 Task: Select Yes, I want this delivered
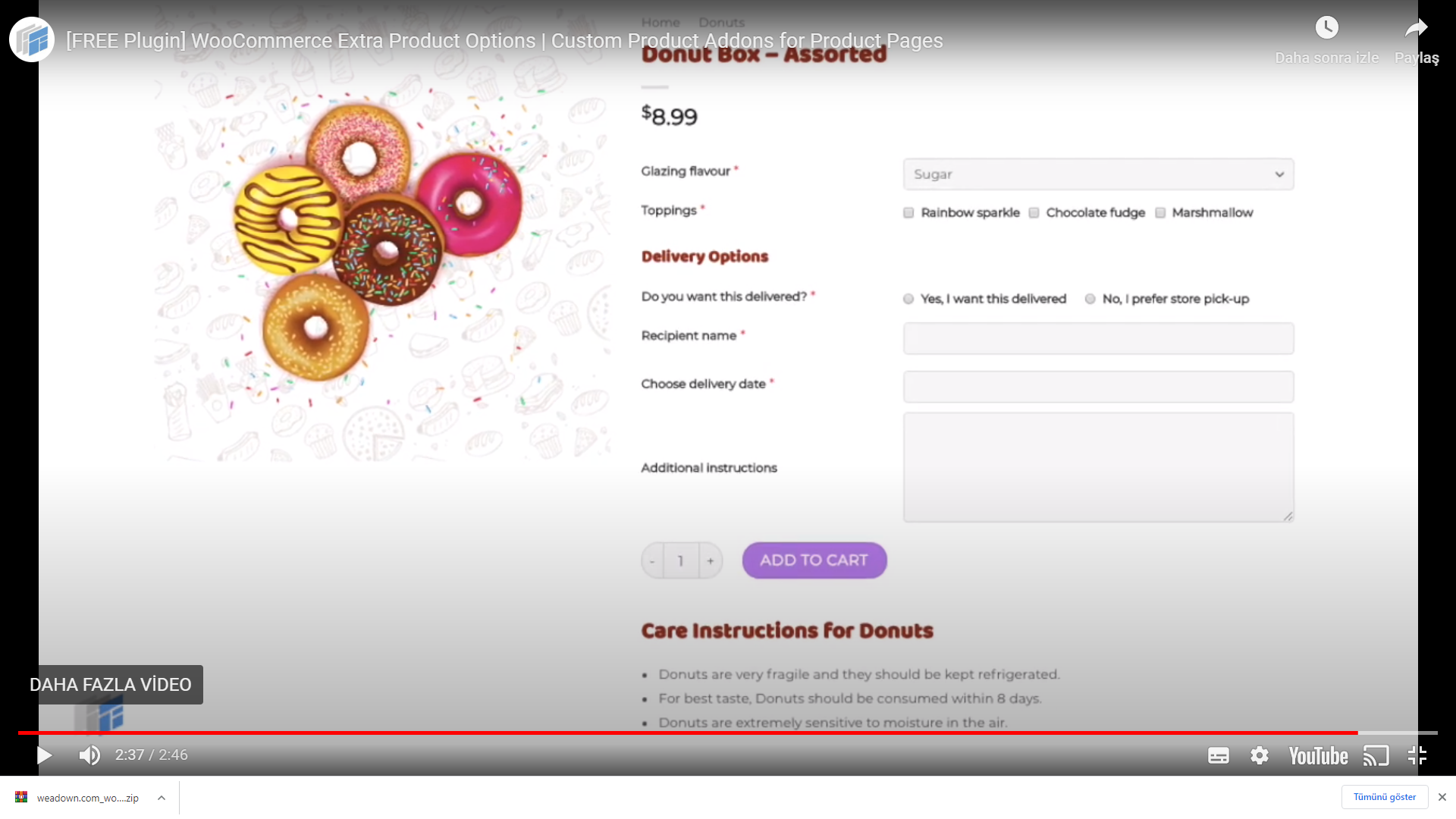point(908,299)
